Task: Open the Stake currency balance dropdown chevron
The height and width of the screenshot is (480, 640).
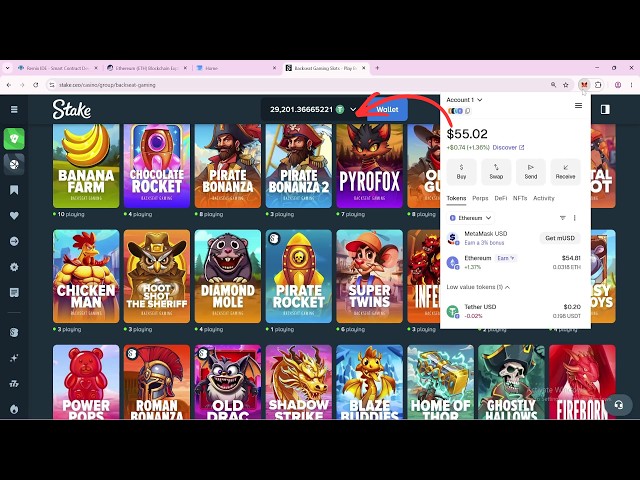Action: pyautogui.click(x=353, y=109)
